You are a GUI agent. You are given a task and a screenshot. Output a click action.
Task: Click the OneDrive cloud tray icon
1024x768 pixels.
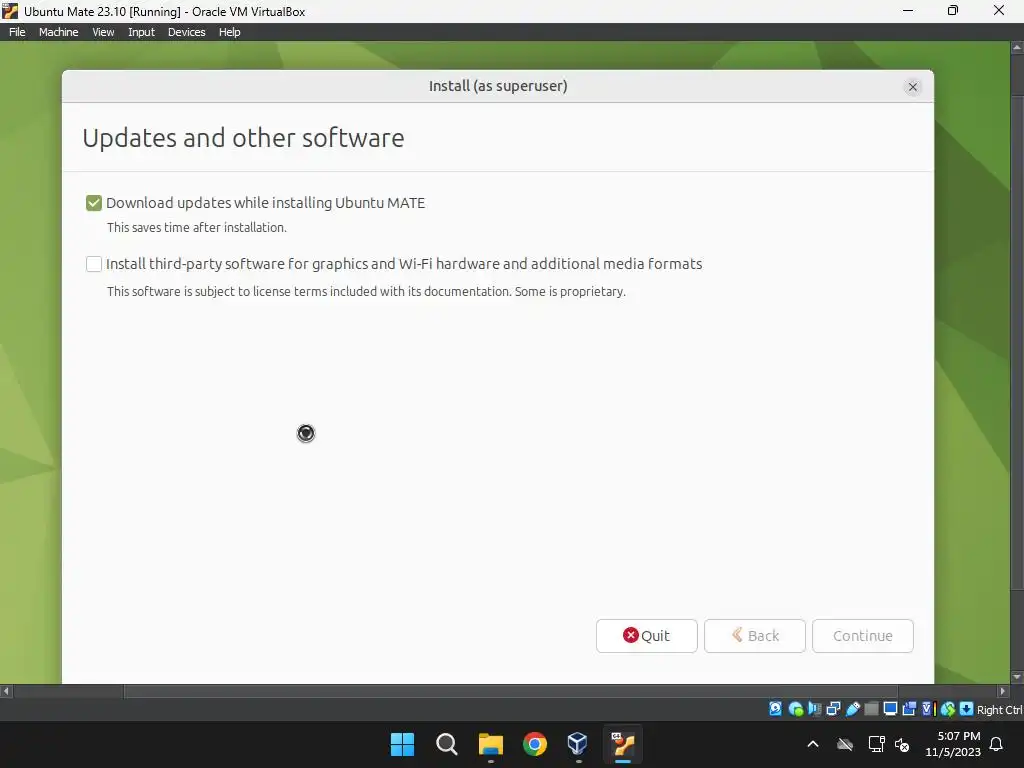point(845,744)
